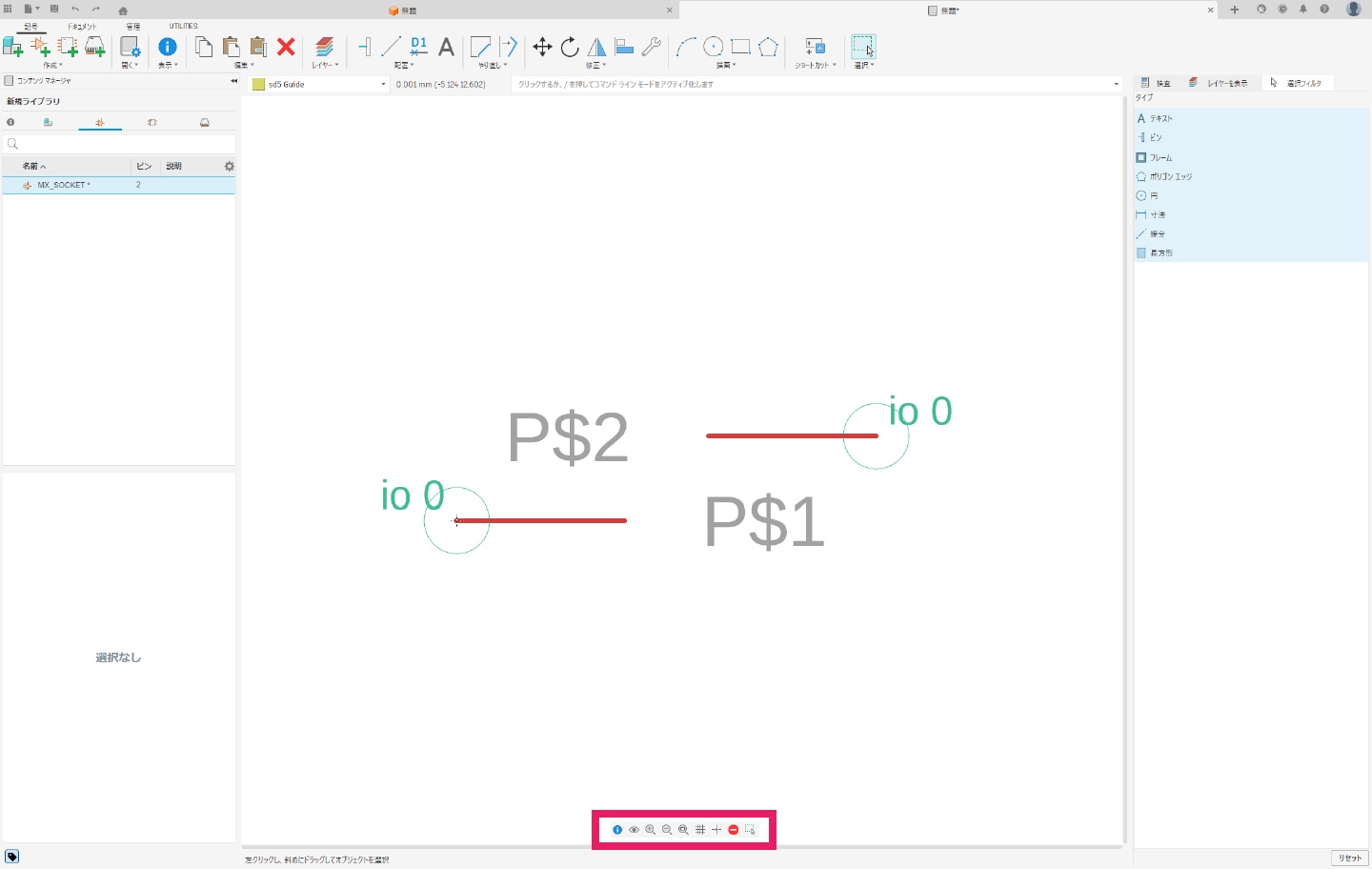Screen dimensions: 1372x869
Task: Select the Polygon drawing tool
Action: click(768, 47)
